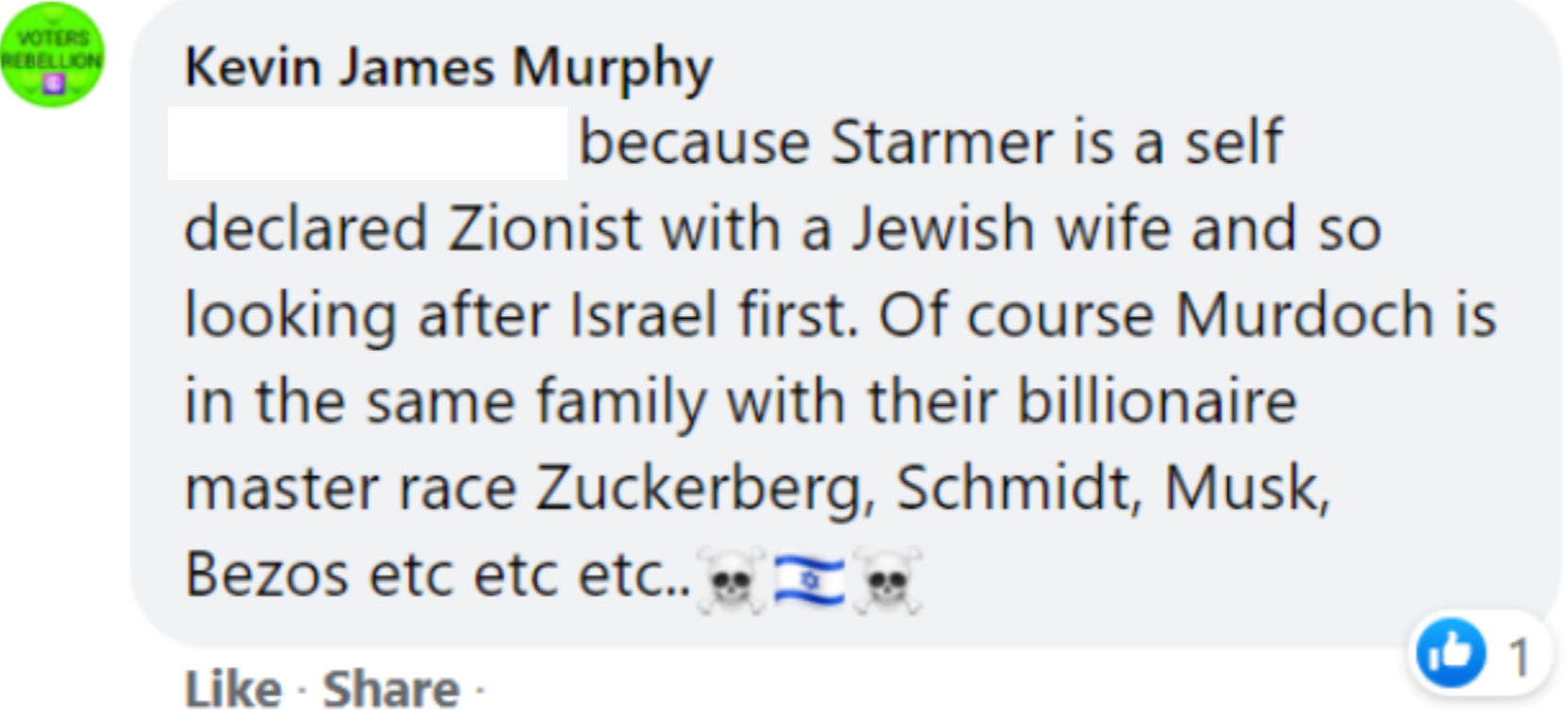The image size is (1568, 718).
Task: Click the word "Bezos" in the last line
Action: [266, 575]
